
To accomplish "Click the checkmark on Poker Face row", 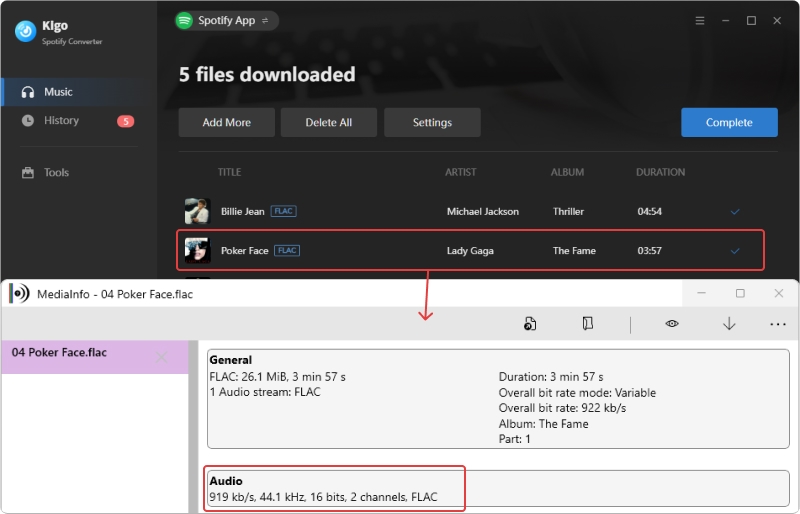I will 735,251.
